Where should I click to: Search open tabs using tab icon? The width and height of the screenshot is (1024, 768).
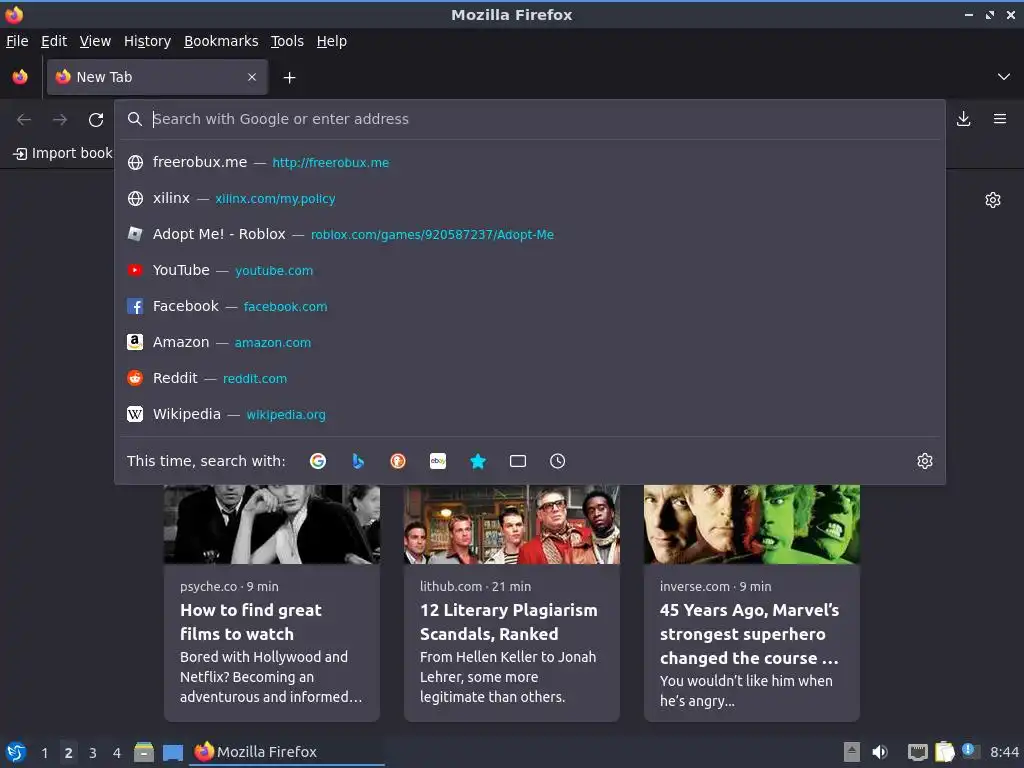click(518, 461)
